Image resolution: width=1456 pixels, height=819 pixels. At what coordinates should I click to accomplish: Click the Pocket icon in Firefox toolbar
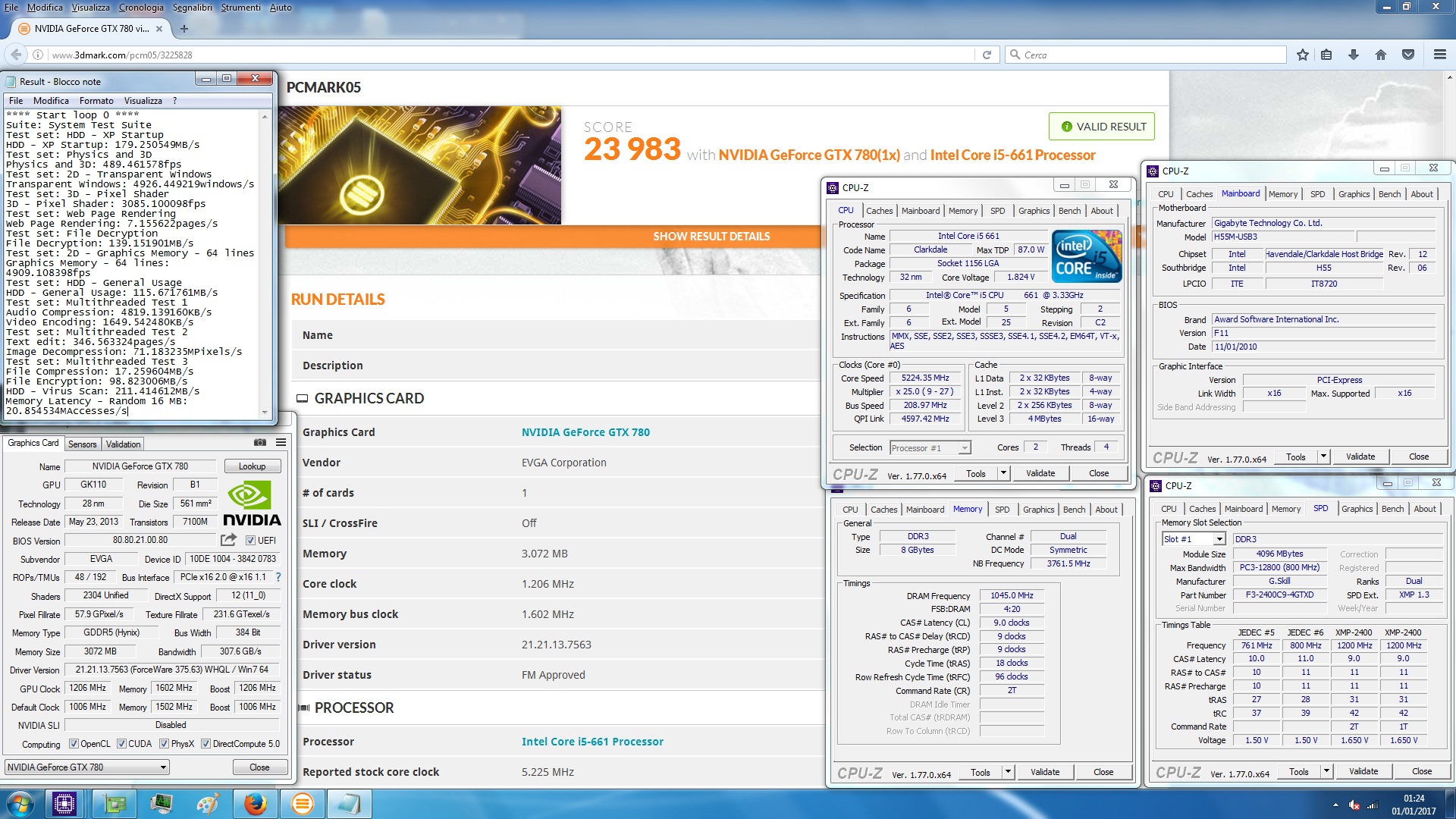coord(1408,55)
